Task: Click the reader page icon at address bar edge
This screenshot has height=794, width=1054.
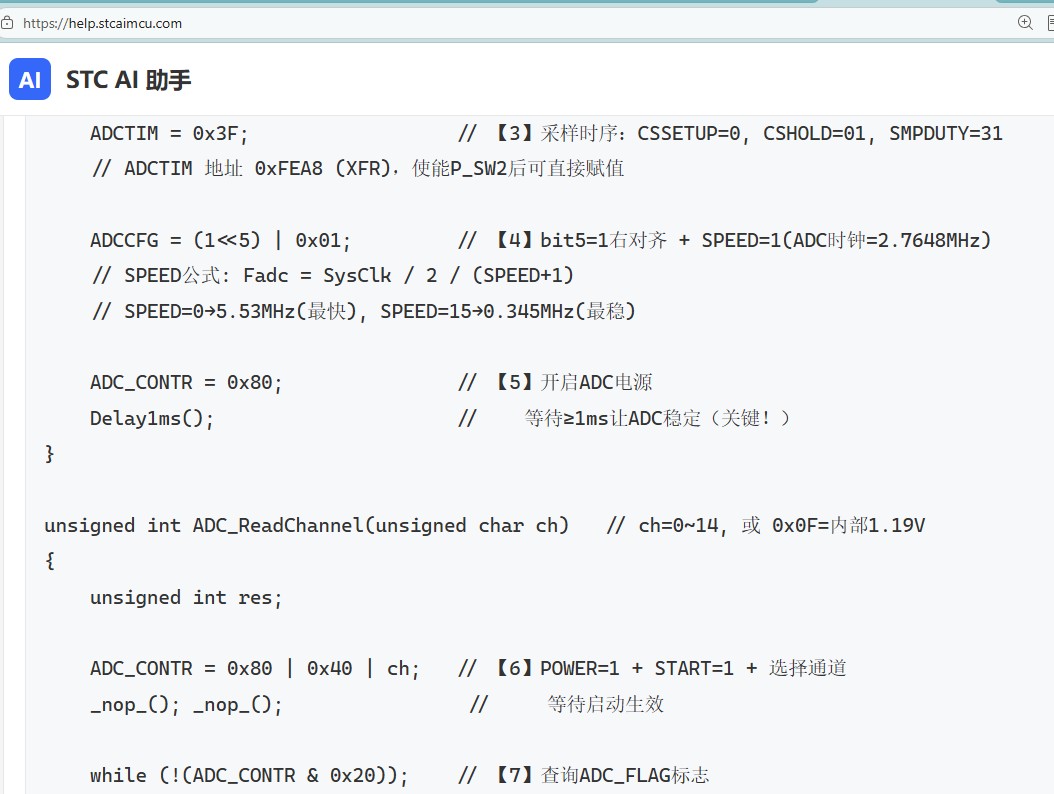Action: tap(1050, 22)
